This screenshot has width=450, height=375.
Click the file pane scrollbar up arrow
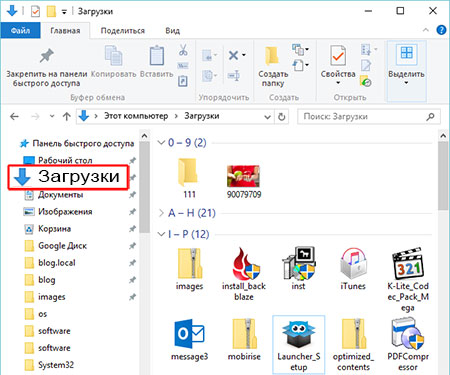click(443, 136)
